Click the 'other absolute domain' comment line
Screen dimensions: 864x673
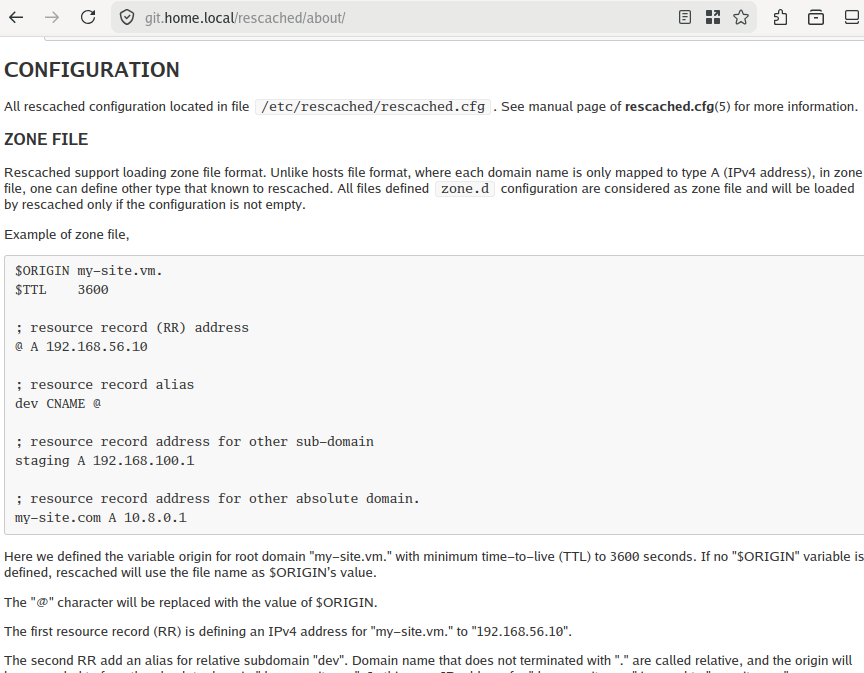point(218,498)
